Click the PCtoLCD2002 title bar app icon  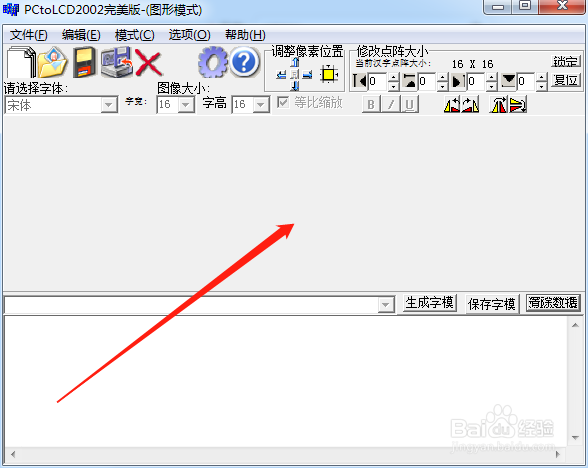(x=10, y=9)
